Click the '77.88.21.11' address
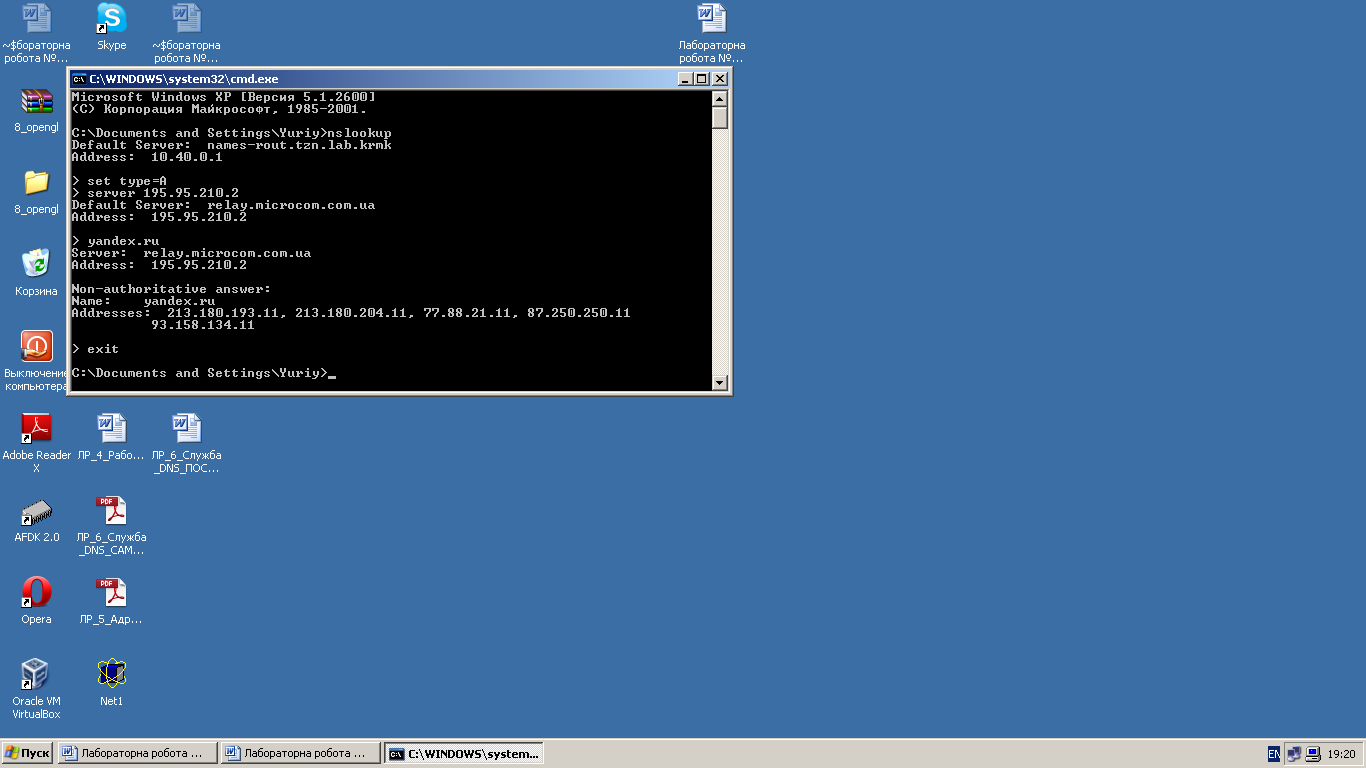The height and width of the screenshot is (768, 1366). pyautogui.click(x=468, y=312)
